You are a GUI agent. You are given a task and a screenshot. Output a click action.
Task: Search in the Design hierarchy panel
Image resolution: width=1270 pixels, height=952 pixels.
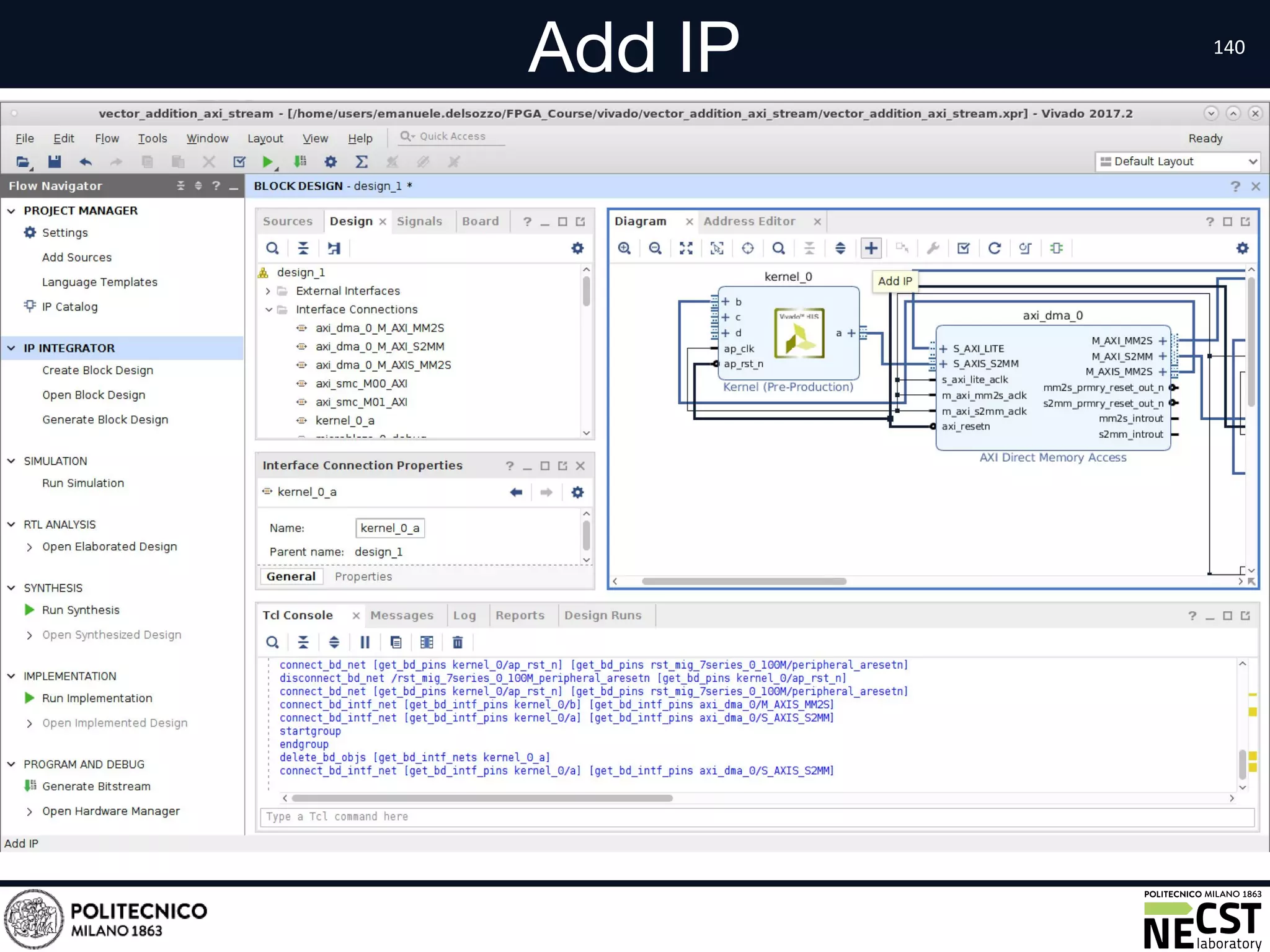pyautogui.click(x=272, y=249)
